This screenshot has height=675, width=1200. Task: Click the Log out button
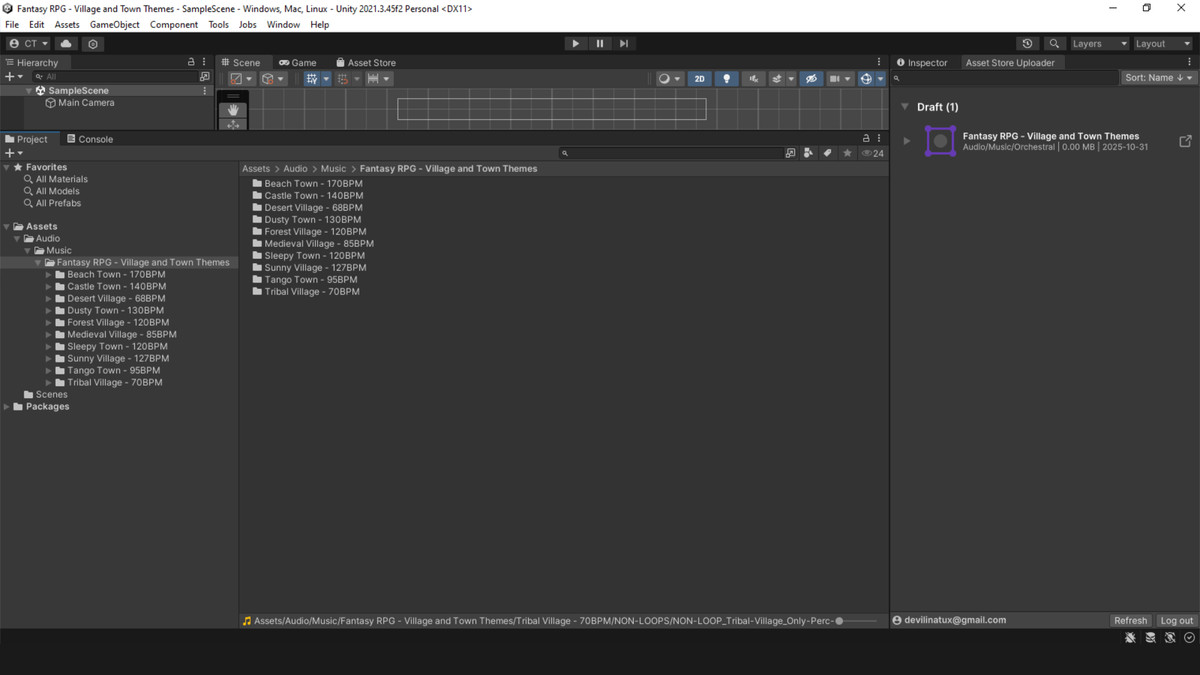pos(1176,620)
